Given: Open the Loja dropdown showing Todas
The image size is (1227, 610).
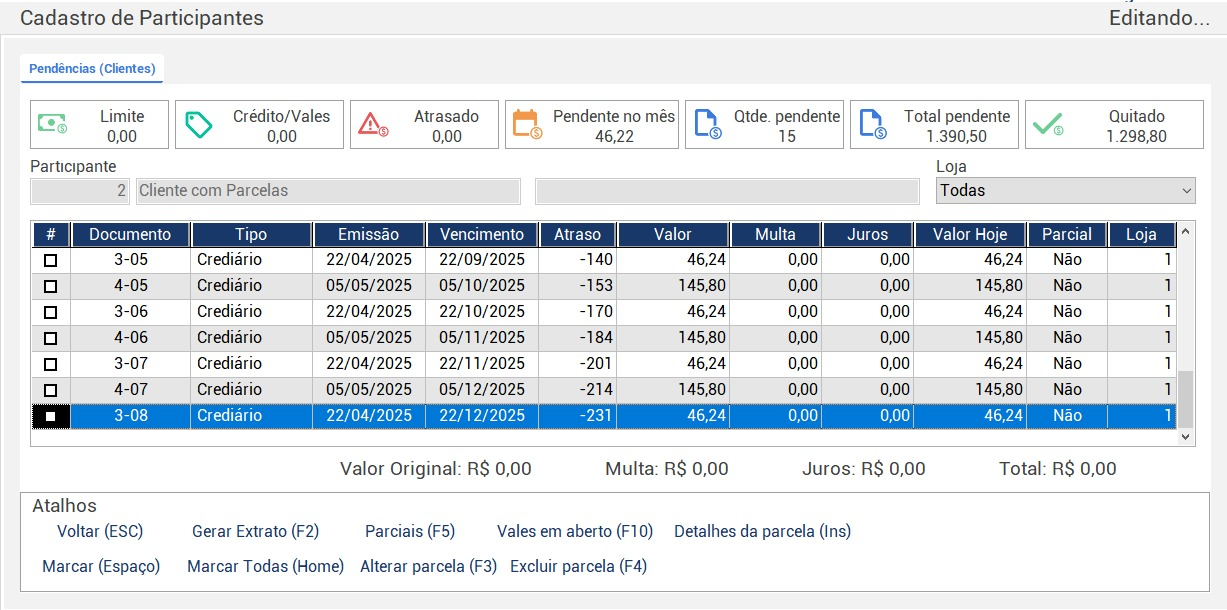Looking at the screenshot, I should [1065, 190].
